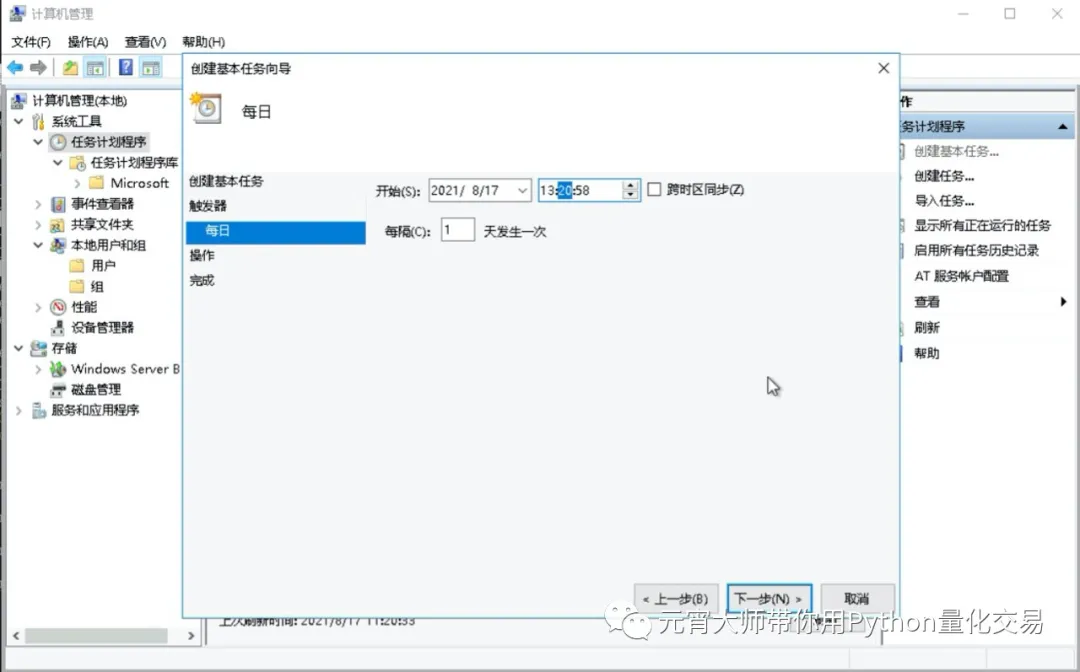Open the 用户 folder
This screenshot has height=672, width=1080.
click(103, 266)
